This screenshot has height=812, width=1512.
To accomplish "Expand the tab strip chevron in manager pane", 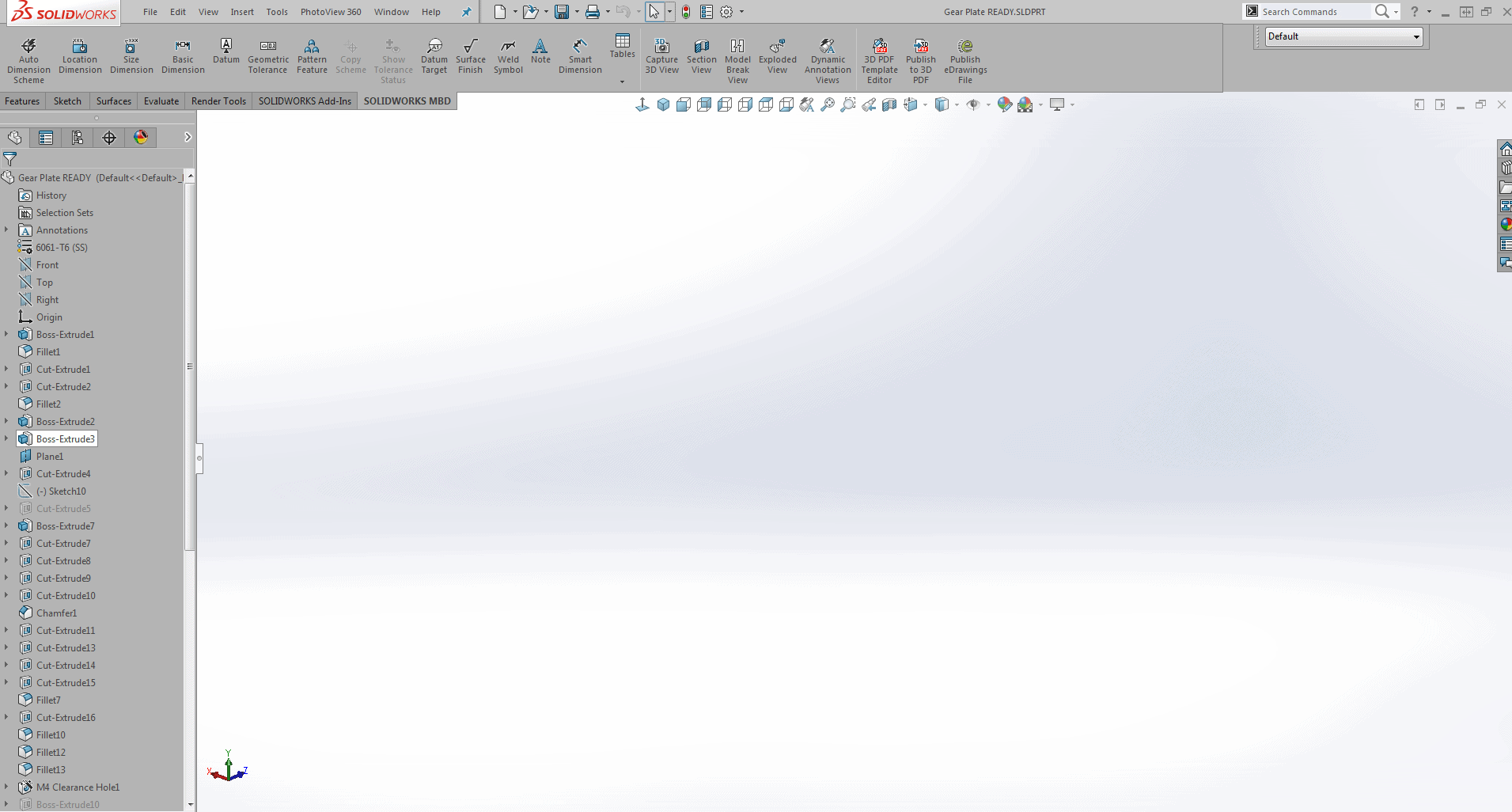I will 188,138.
